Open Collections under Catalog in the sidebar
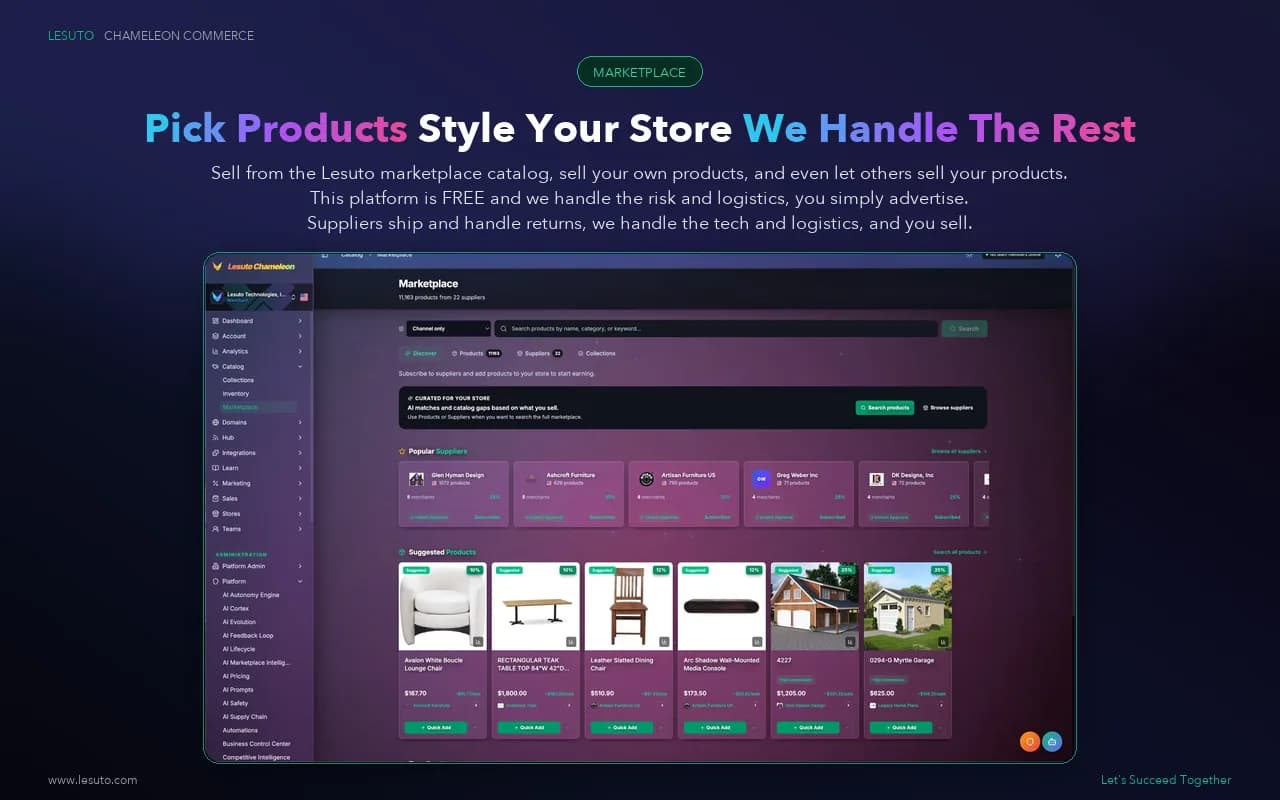This screenshot has height=800, width=1280. (238, 380)
